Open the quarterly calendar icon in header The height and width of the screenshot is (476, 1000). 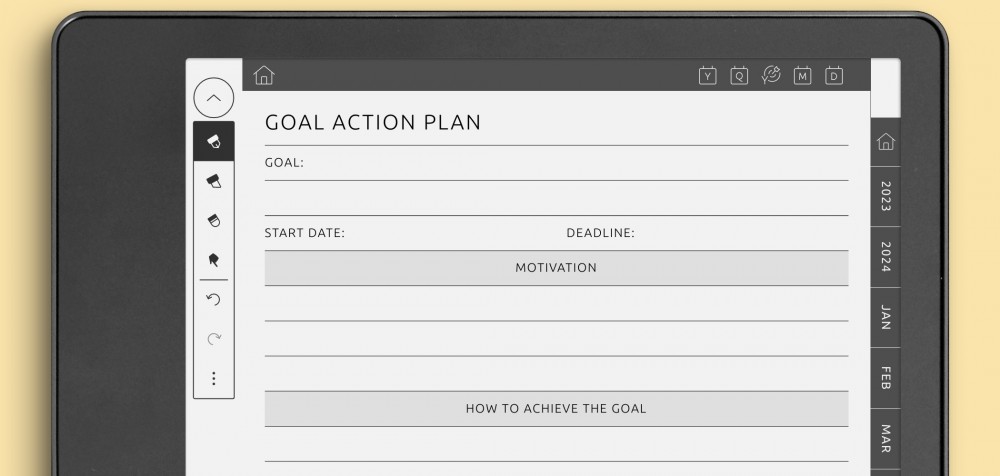[x=739, y=75]
